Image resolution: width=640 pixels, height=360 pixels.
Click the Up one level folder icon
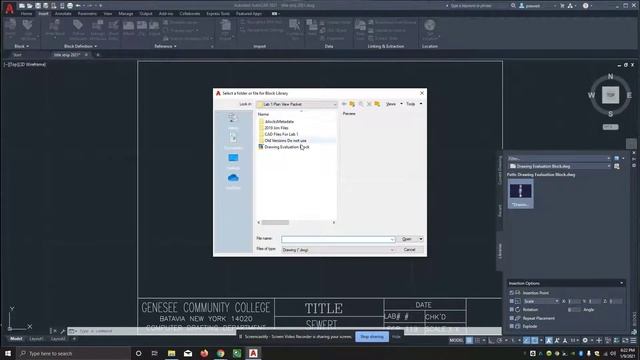352,104
